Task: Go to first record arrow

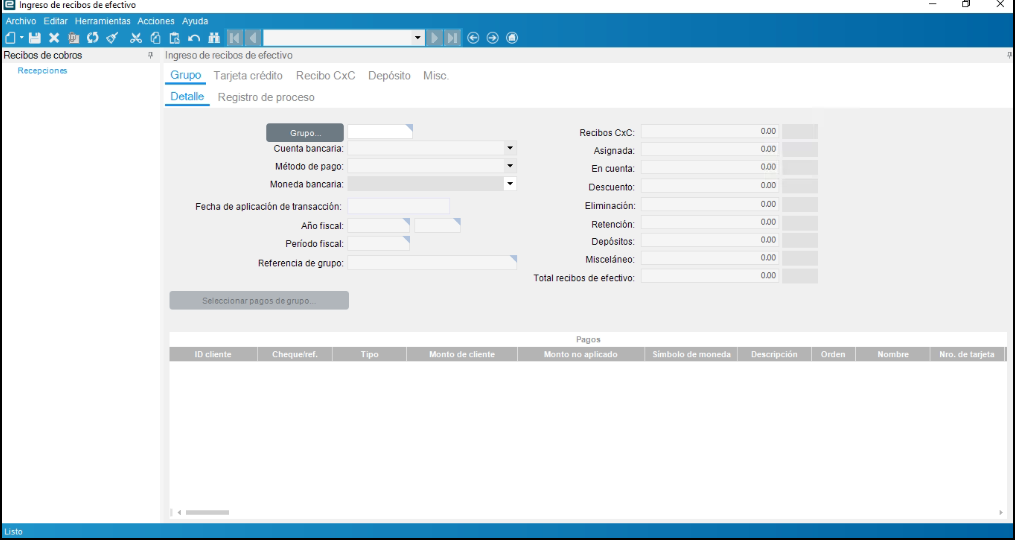Action: (234, 38)
